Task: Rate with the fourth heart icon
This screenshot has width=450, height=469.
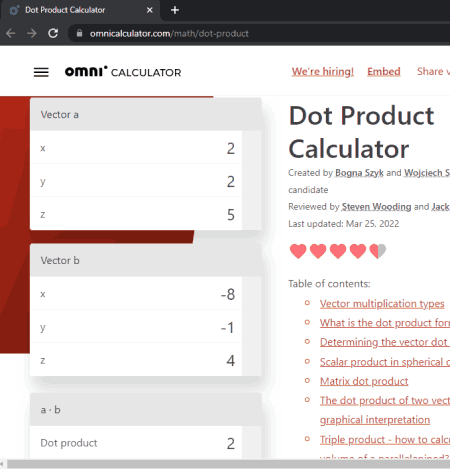Action: pyautogui.click(x=358, y=251)
